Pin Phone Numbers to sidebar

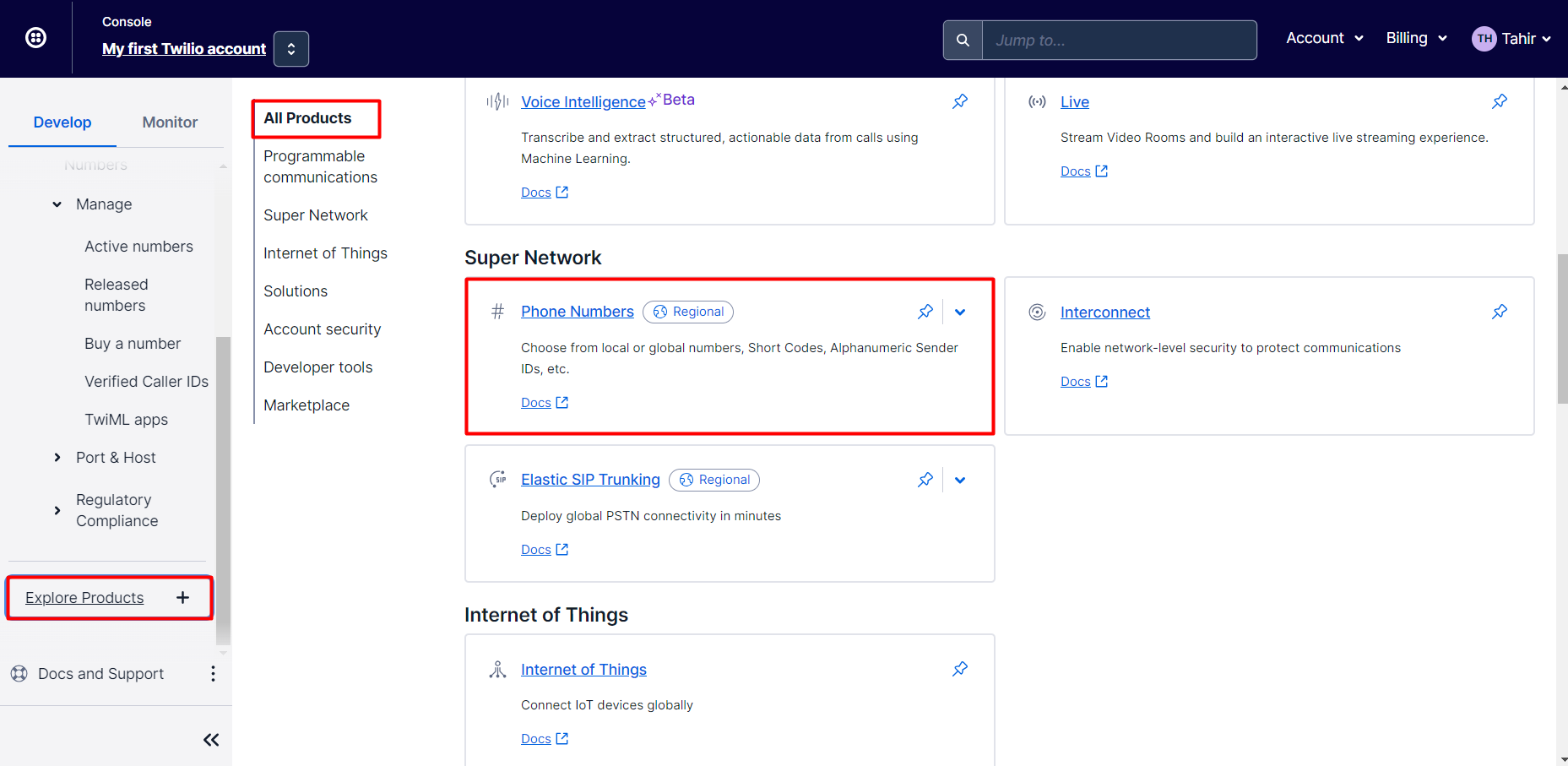tap(925, 312)
